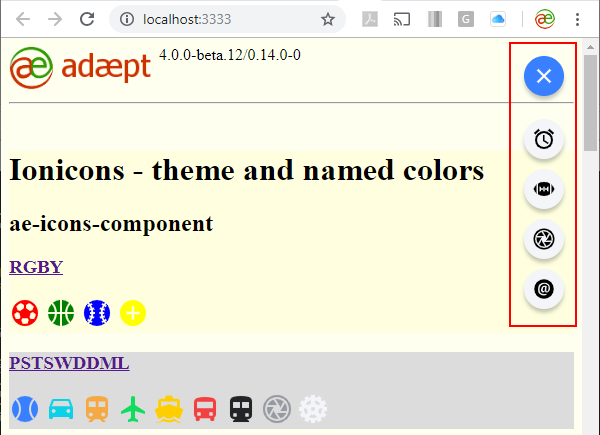Viewport: 600px width, 435px height.
Task: Click the green airplane icon
Action: [133, 409]
